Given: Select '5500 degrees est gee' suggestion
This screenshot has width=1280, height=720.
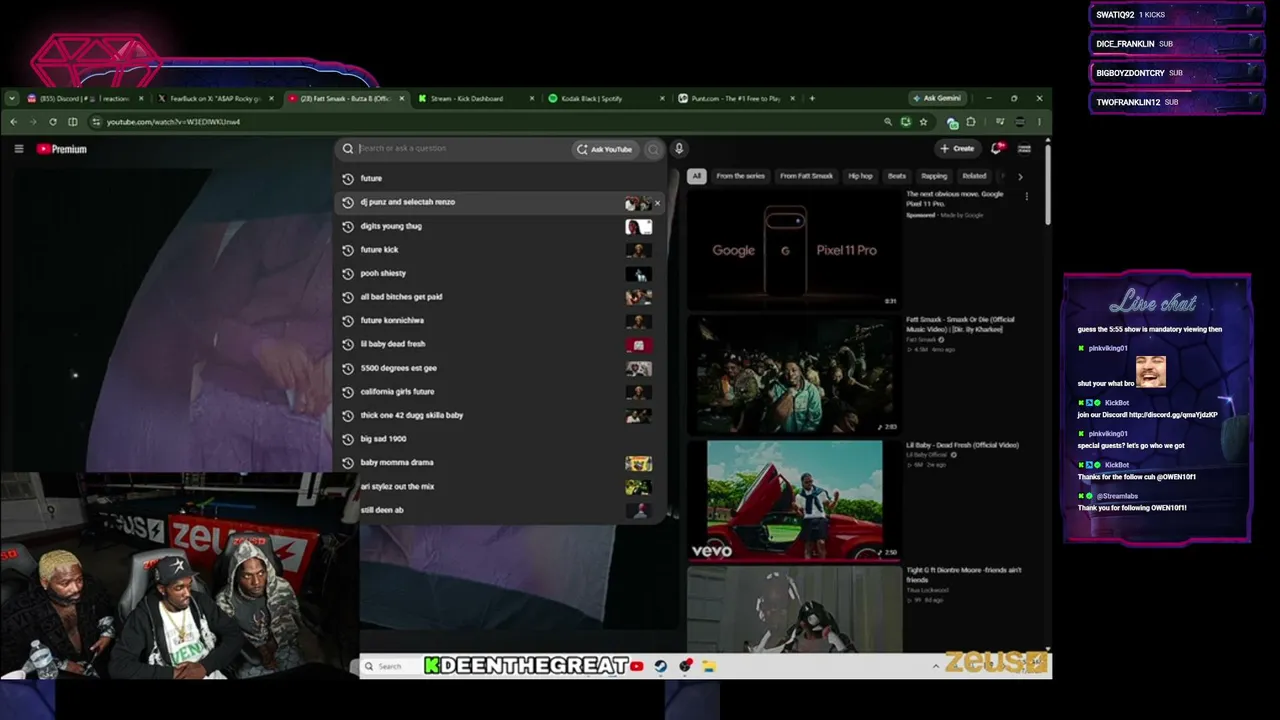Looking at the screenshot, I should coord(500,368).
